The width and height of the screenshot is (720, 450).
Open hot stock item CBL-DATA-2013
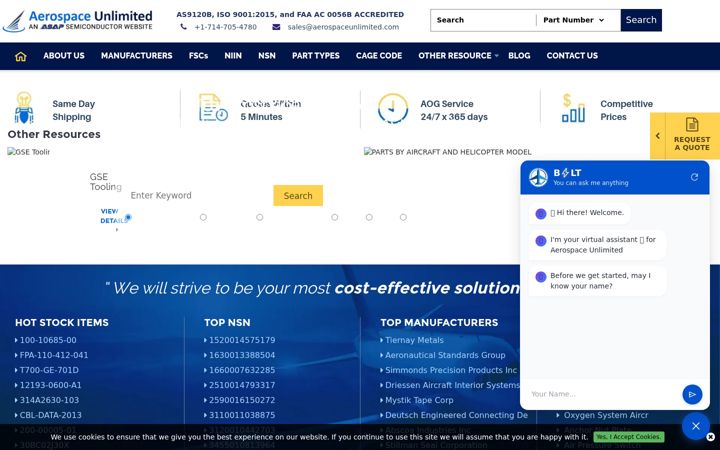click(x=51, y=415)
